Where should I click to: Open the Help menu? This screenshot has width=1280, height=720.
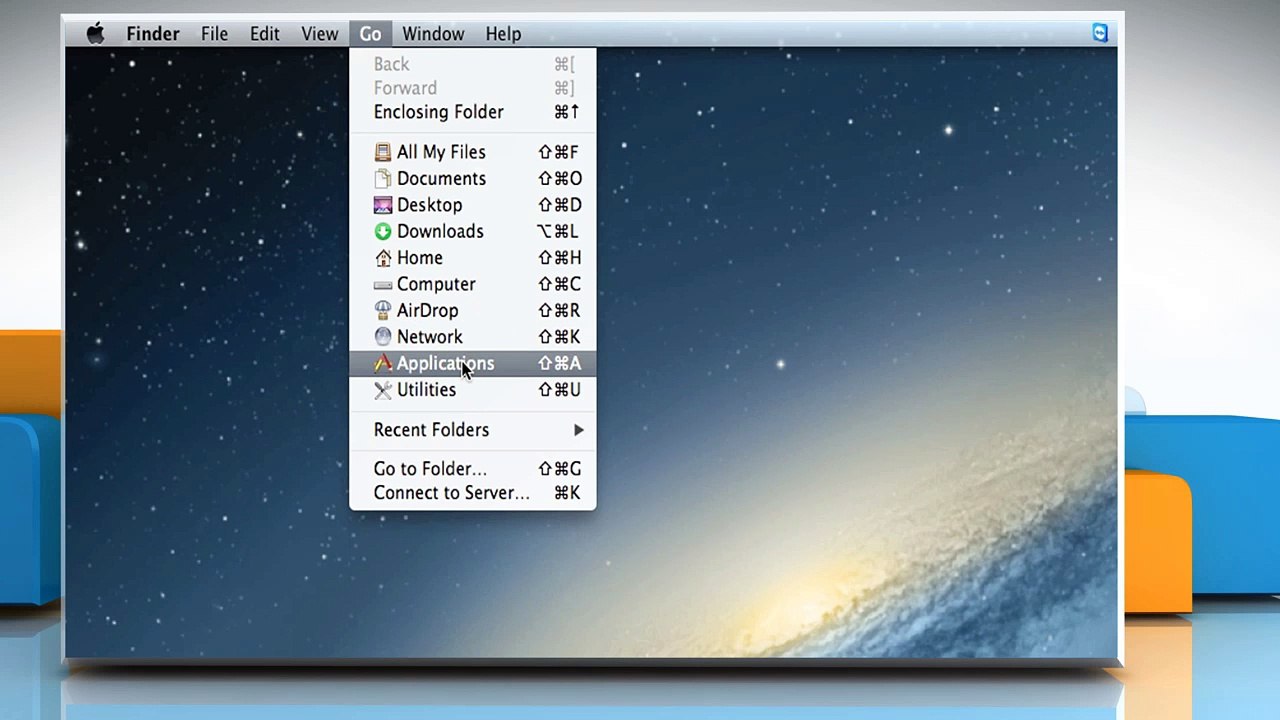pyautogui.click(x=503, y=34)
